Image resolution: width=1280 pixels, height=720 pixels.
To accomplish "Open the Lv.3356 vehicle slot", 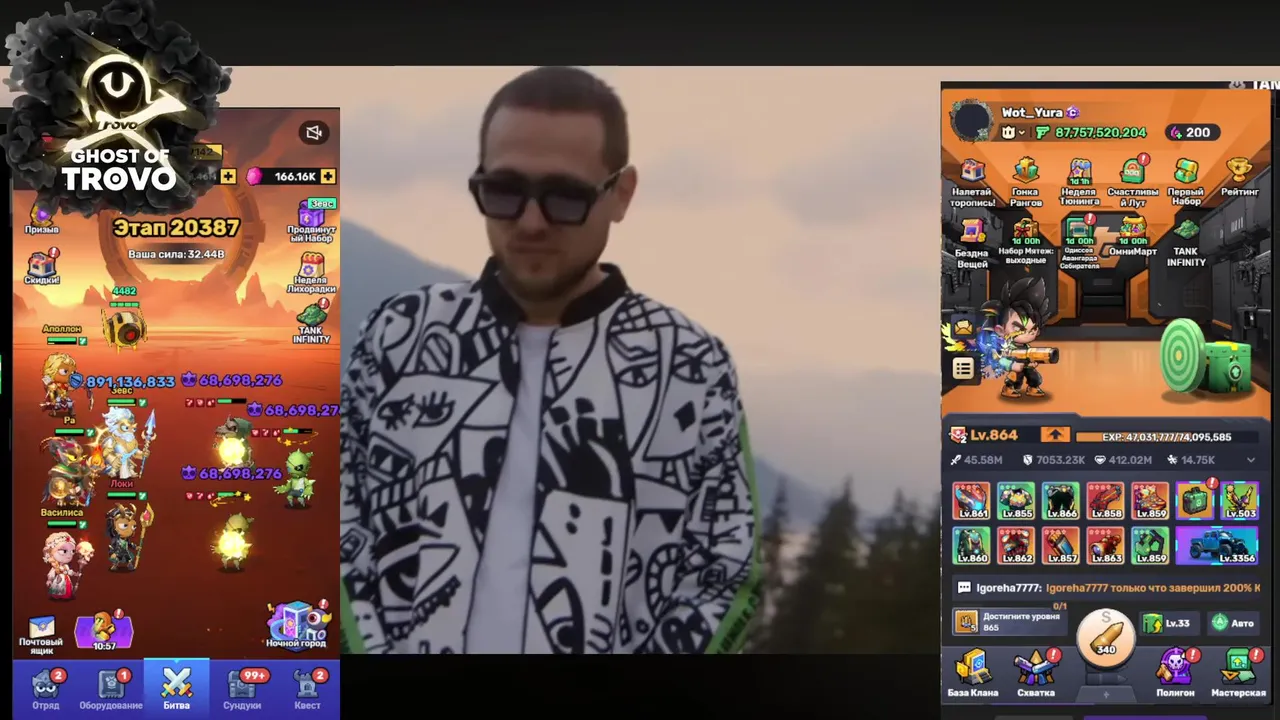I will (1217, 546).
